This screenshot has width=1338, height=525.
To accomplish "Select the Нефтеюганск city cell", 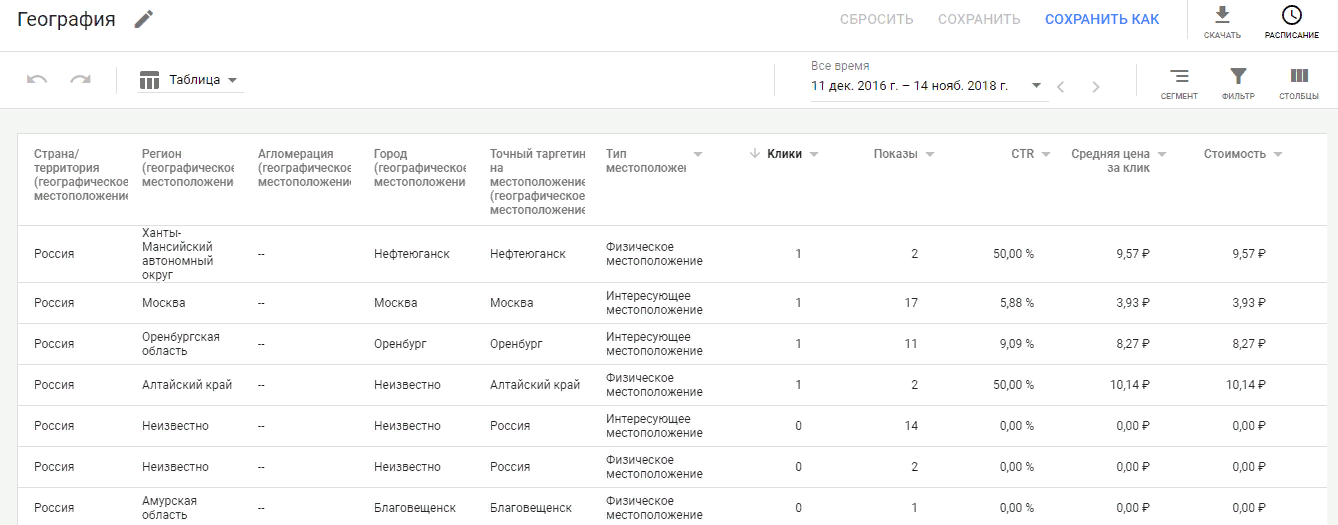I will click(411, 254).
